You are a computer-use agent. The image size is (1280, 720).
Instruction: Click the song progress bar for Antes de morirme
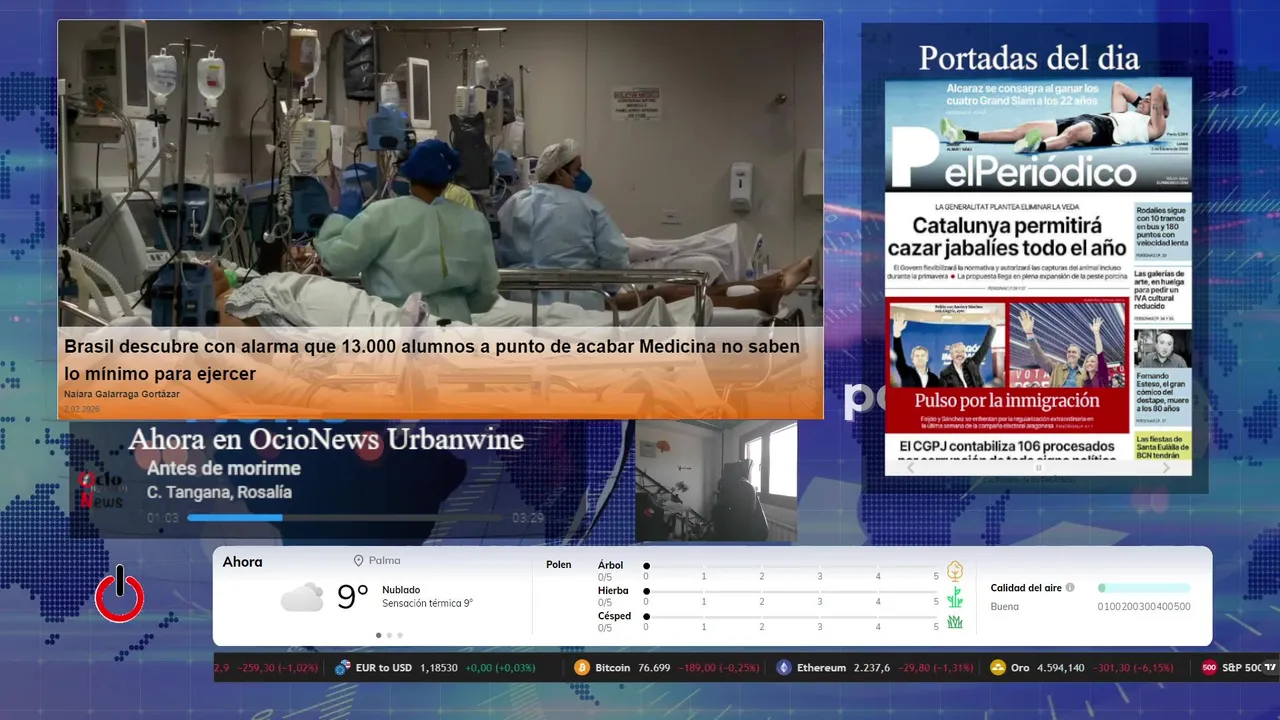tap(344, 518)
